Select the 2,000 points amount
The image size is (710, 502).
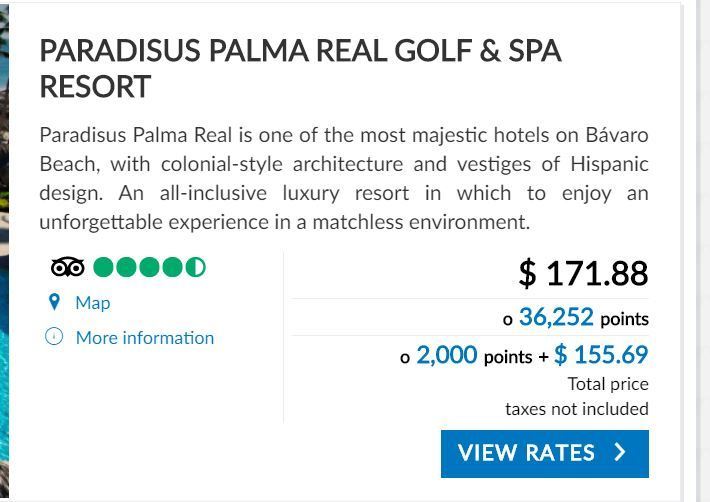(x=446, y=354)
